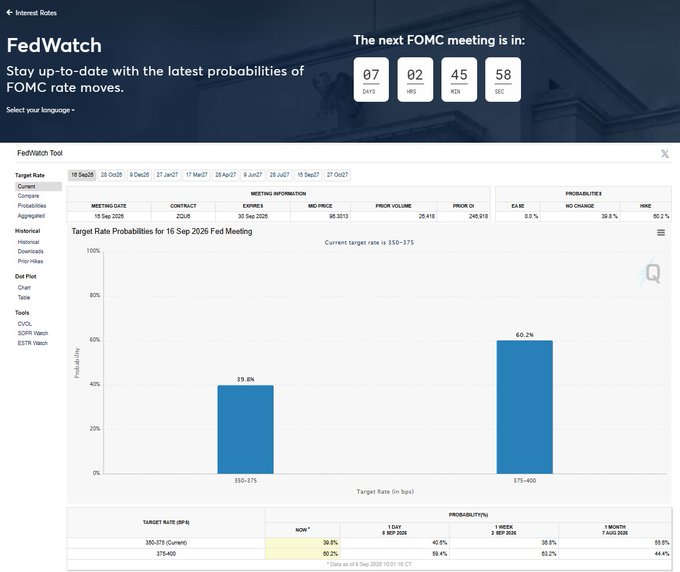Go back to Interest Rates

point(32,13)
